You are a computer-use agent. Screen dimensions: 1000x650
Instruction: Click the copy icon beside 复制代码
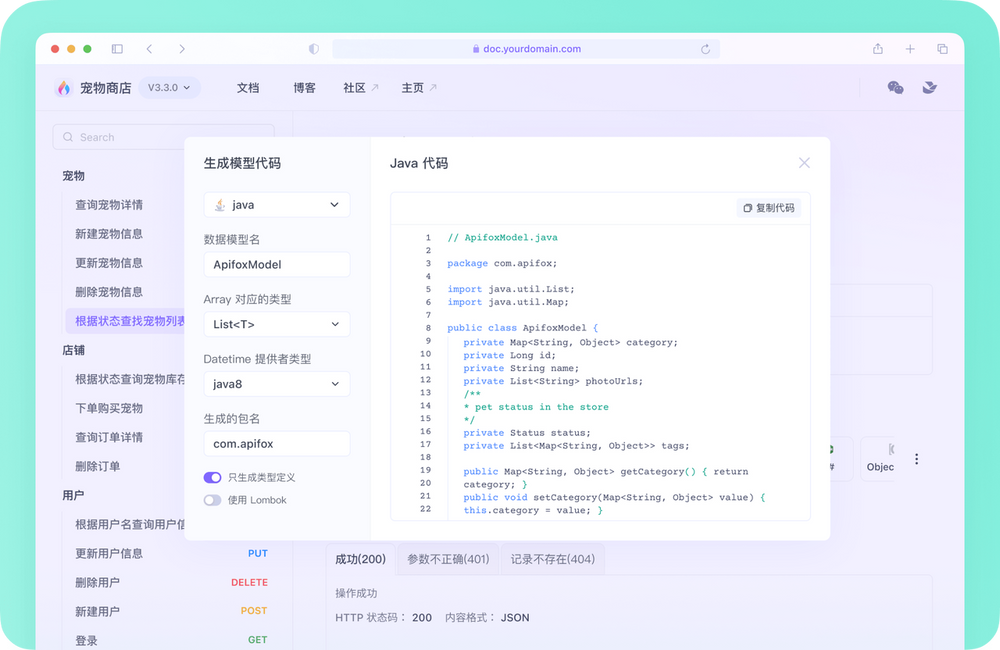pyautogui.click(x=747, y=208)
